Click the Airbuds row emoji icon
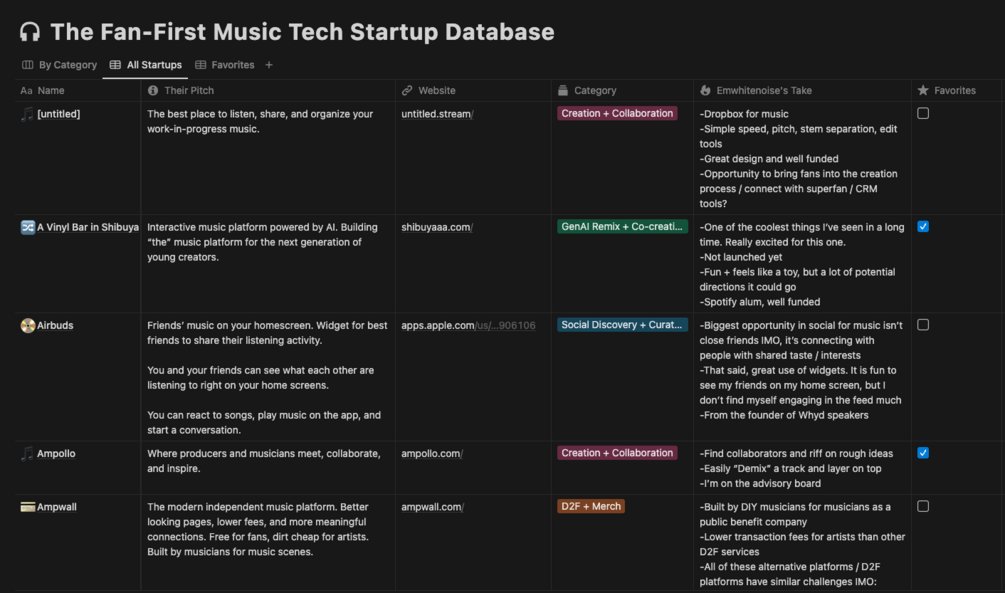Image resolution: width=1005 pixels, height=593 pixels. click(x=27, y=325)
